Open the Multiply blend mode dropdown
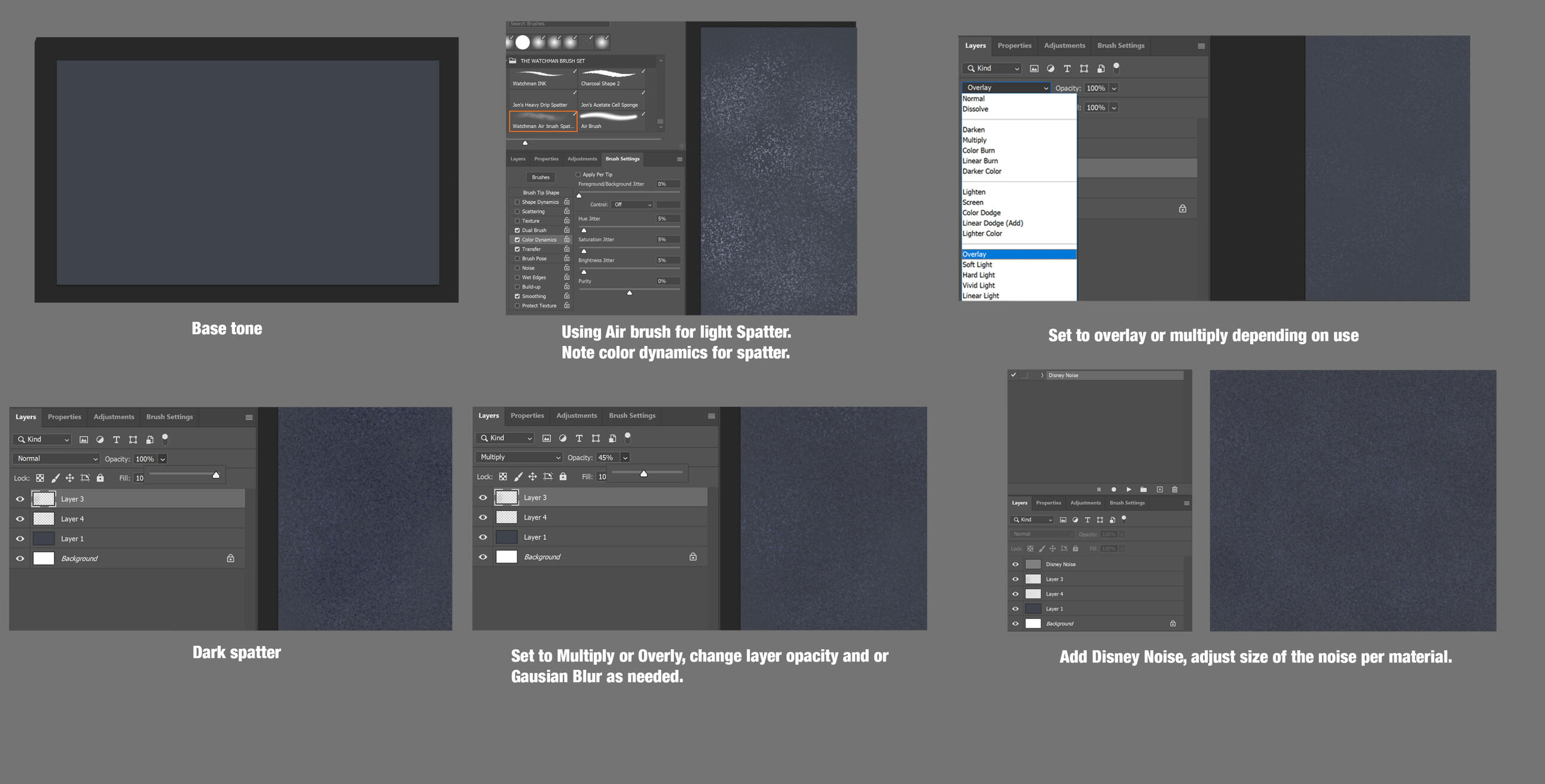 coord(520,457)
